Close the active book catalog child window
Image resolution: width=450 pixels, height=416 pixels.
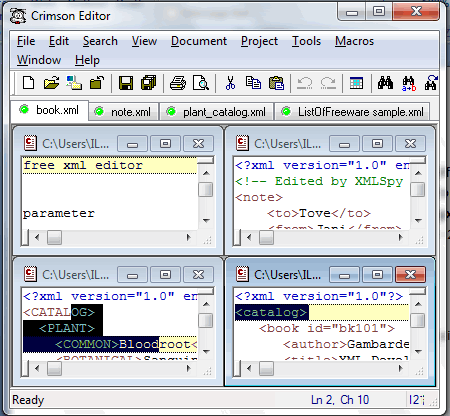click(410, 275)
